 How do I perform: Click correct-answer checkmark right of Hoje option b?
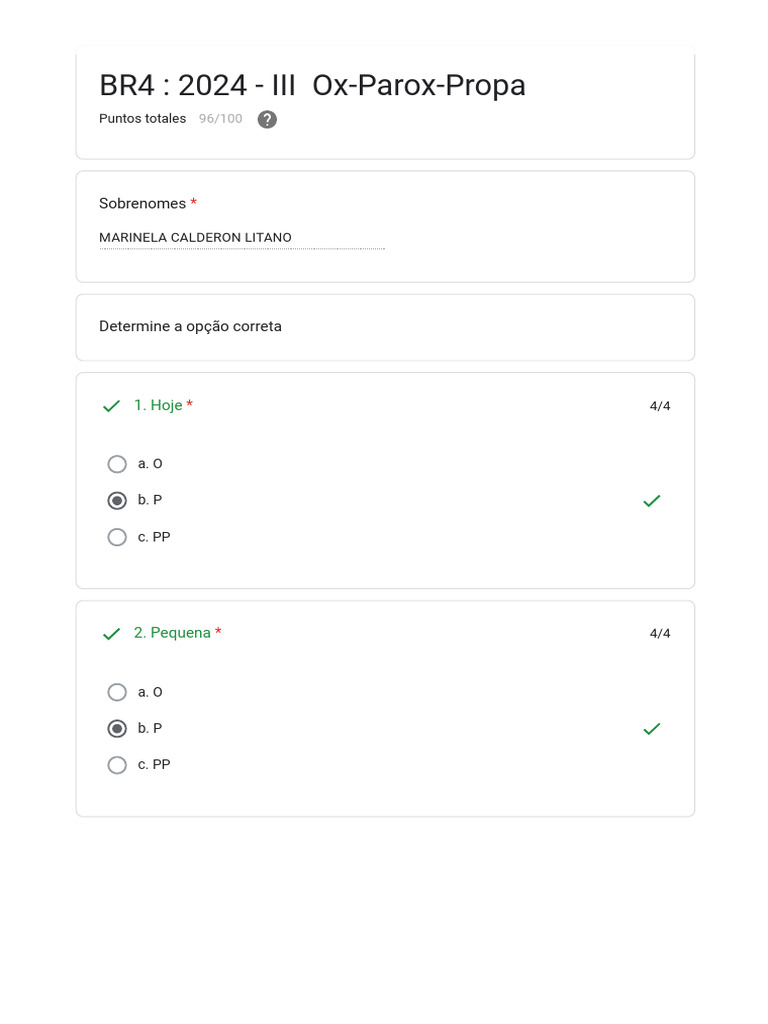tap(652, 501)
